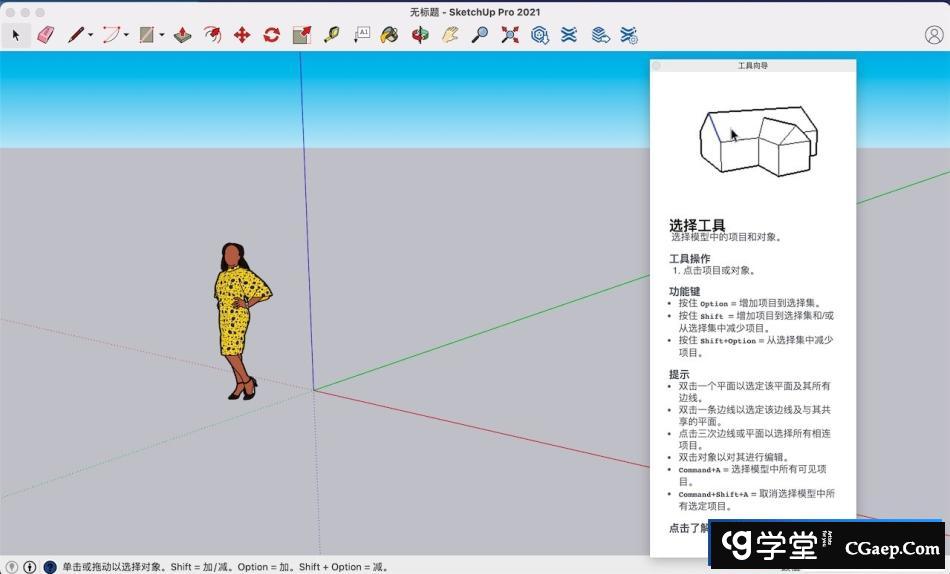Click the blue help question mark icon
Viewport: 950px width, 574px height.
click(49, 567)
